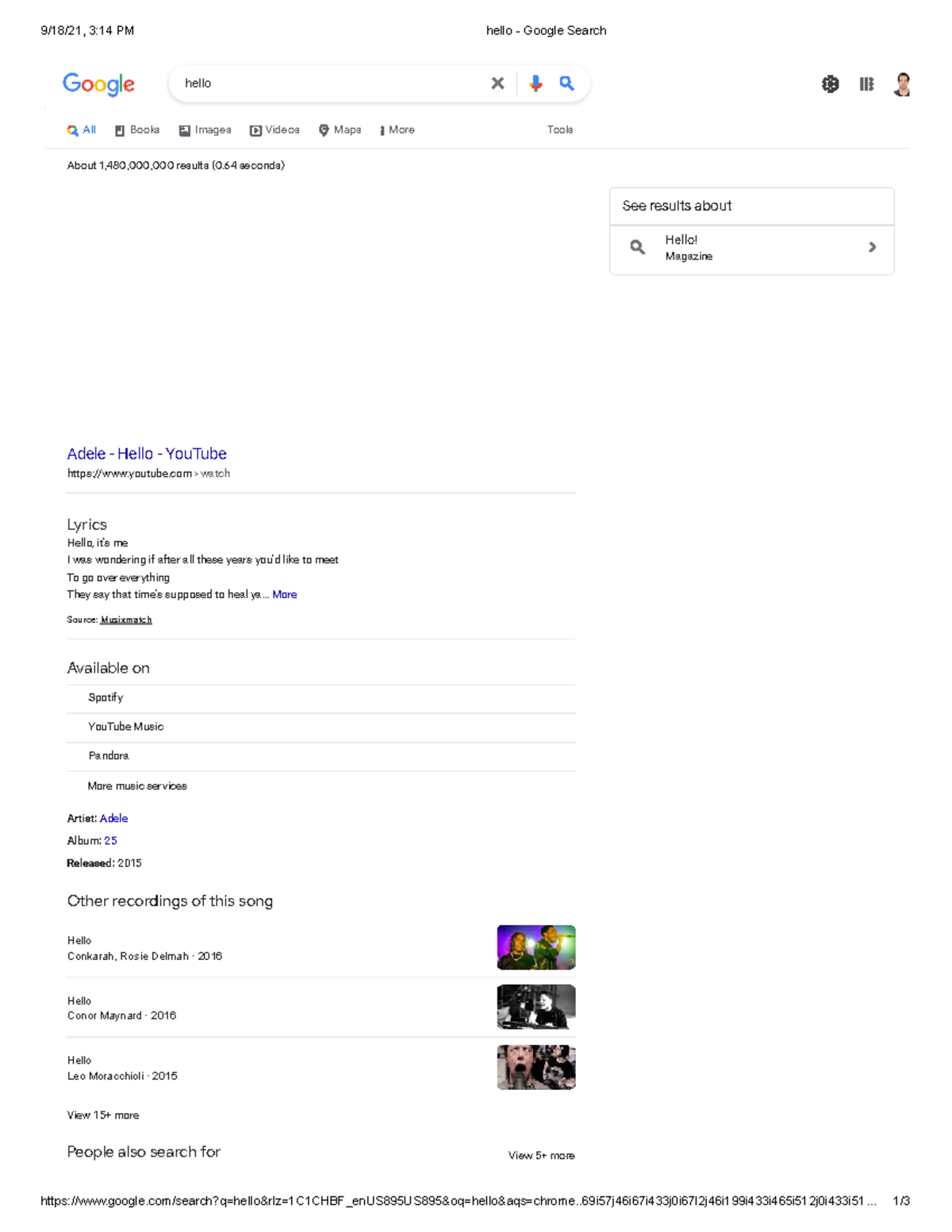Start voice search with the microphone icon
952x1232 pixels.
click(534, 83)
